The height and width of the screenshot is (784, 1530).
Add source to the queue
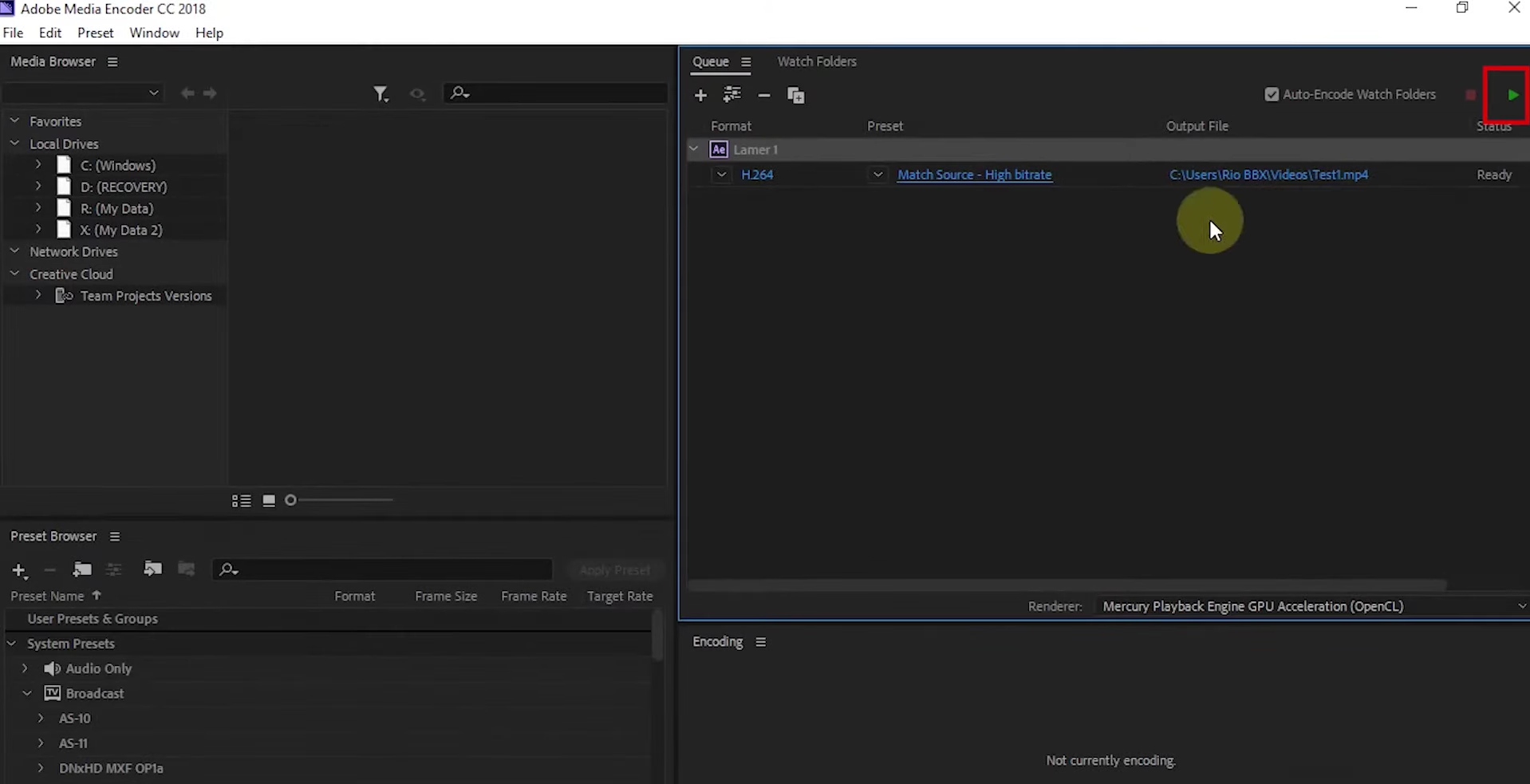pyautogui.click(x=700, y=95)
